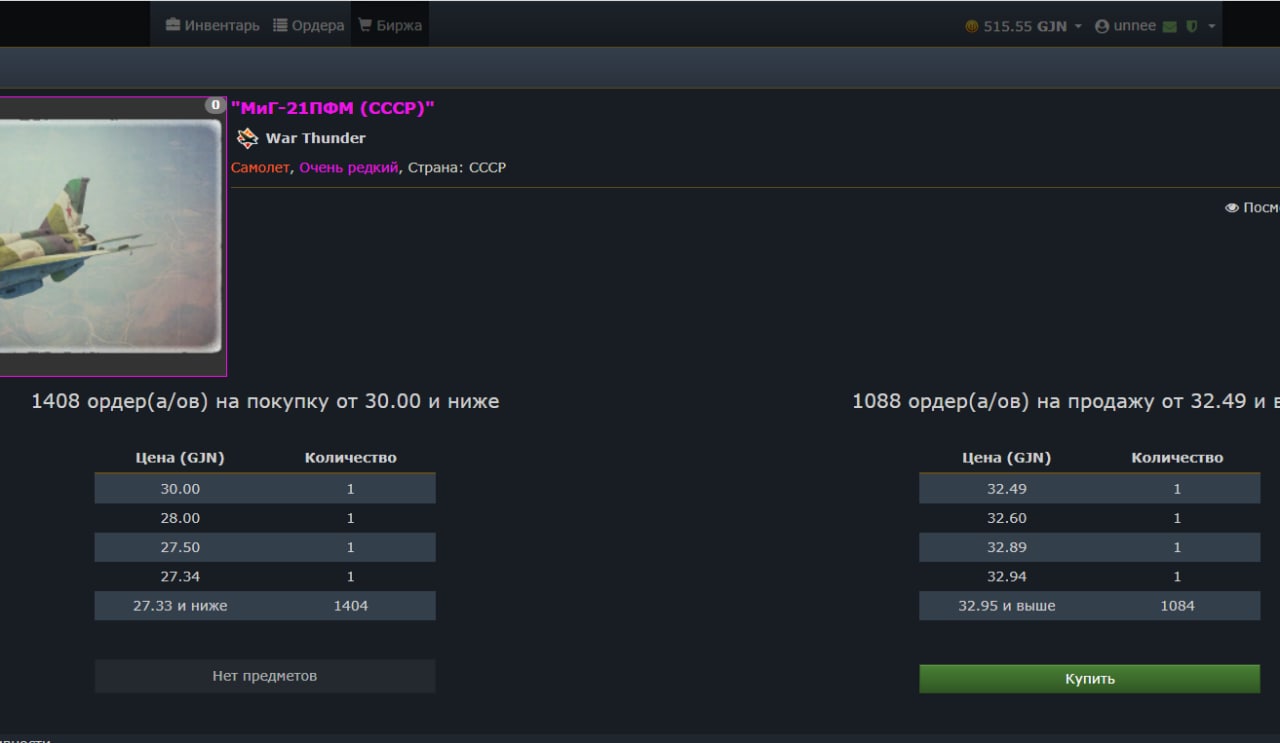The height and width of the screenshot is (743, 1280).
Task: Click the Страна: СССР tag
Action: point(456,168)
